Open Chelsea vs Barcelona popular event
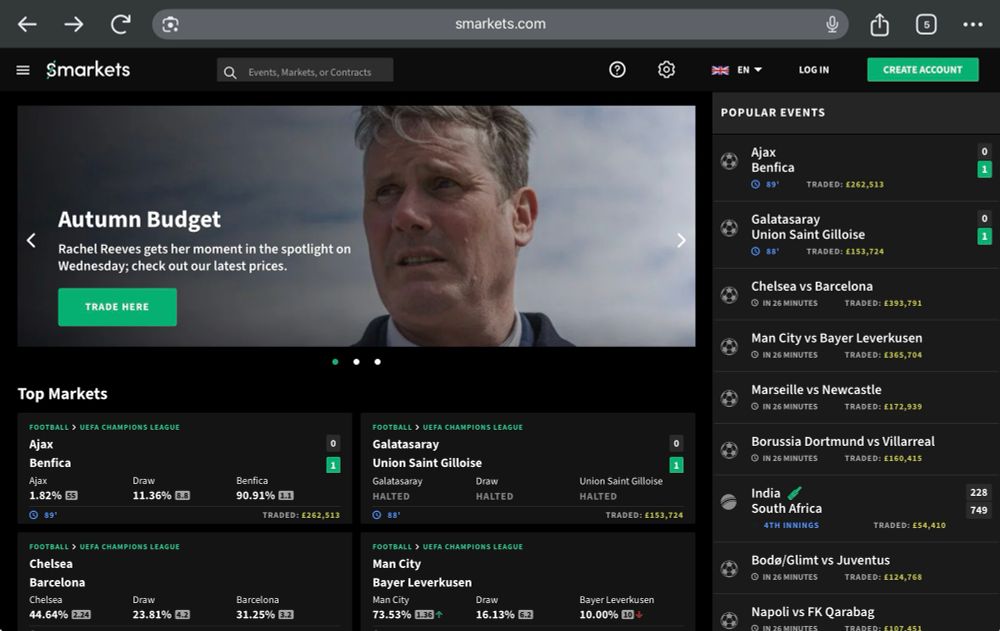 tap(856, 294)
